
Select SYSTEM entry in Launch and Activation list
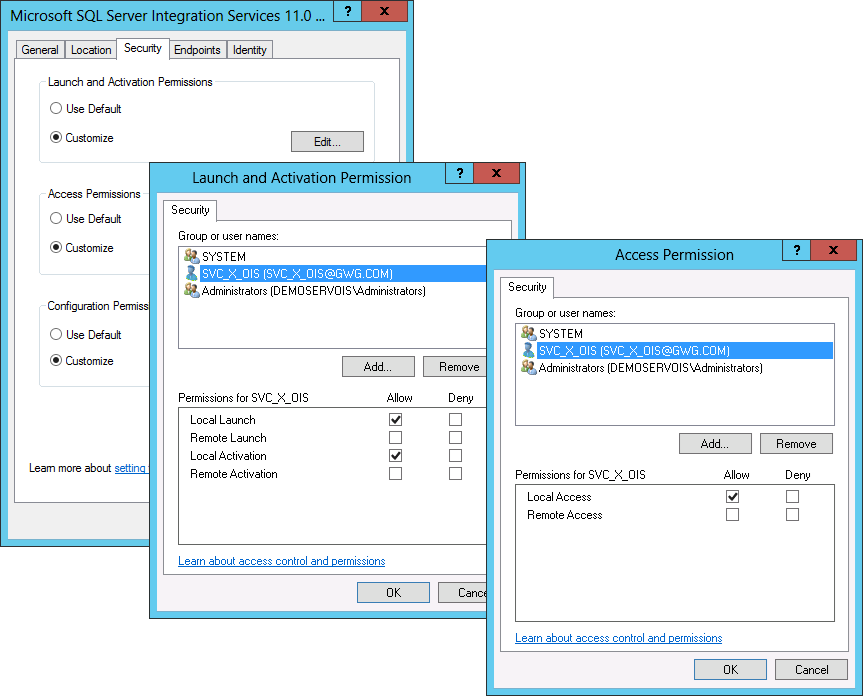(x=333, y=256)
